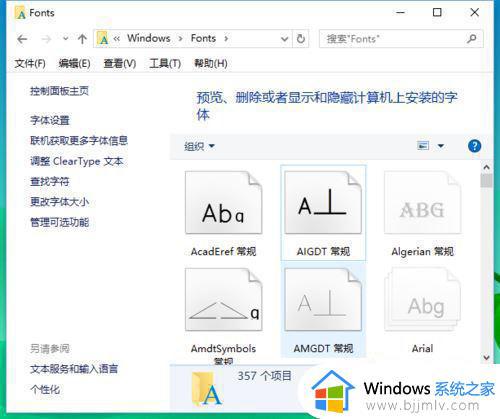Open 字体设置 link

click(50, 120)
